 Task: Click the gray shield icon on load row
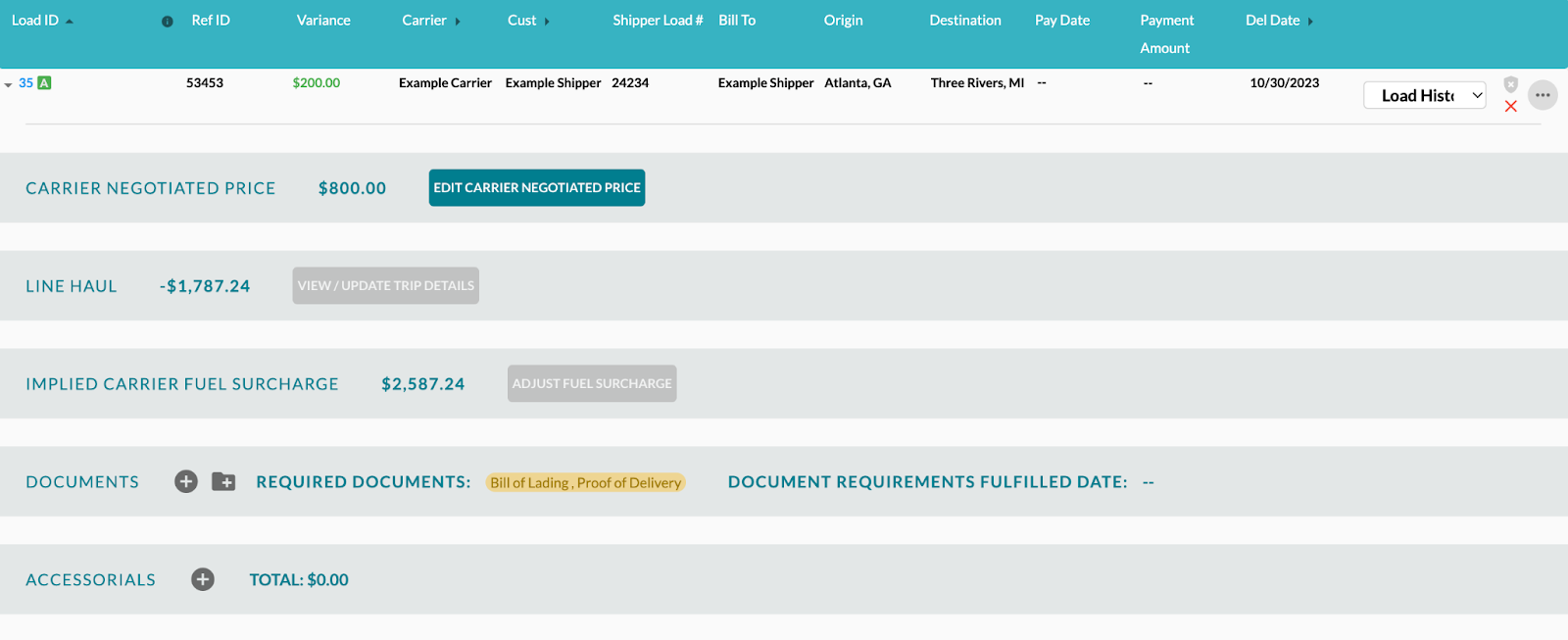1511,84
